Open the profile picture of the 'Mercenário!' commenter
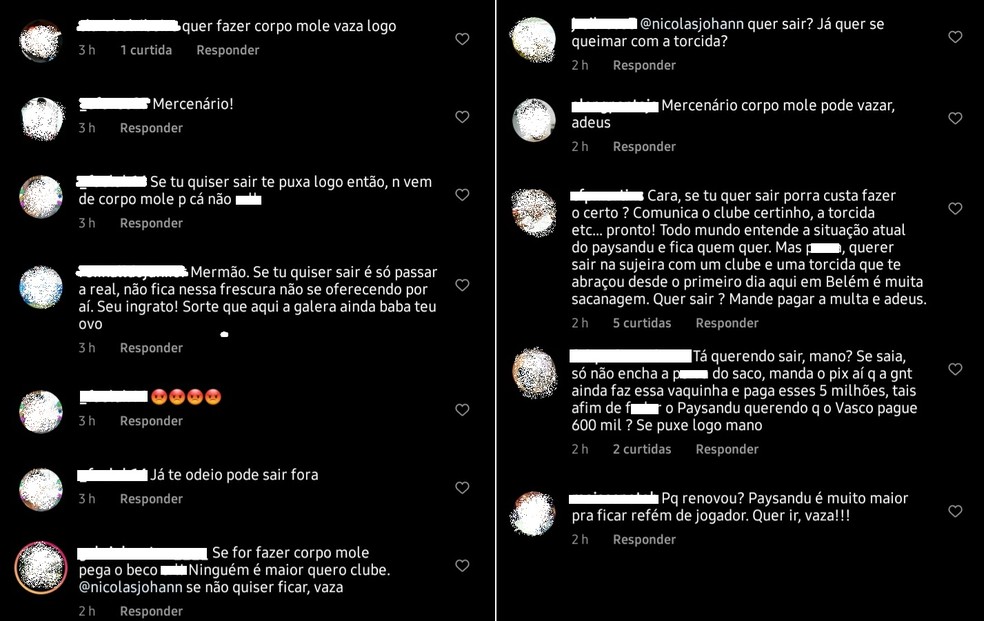This screenshot has width=984, height=621. click(42, 118)
